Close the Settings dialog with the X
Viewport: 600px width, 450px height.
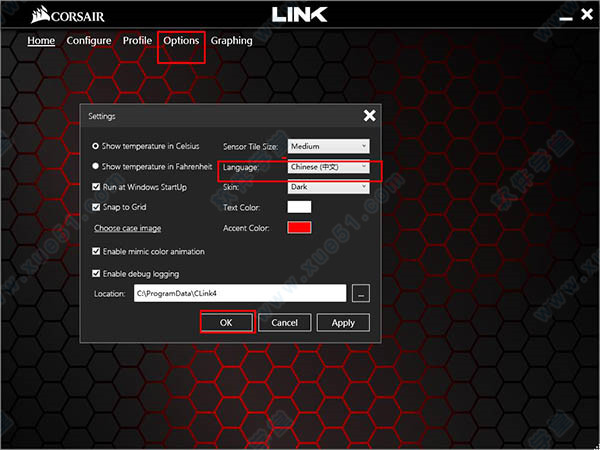pos(369,116)
